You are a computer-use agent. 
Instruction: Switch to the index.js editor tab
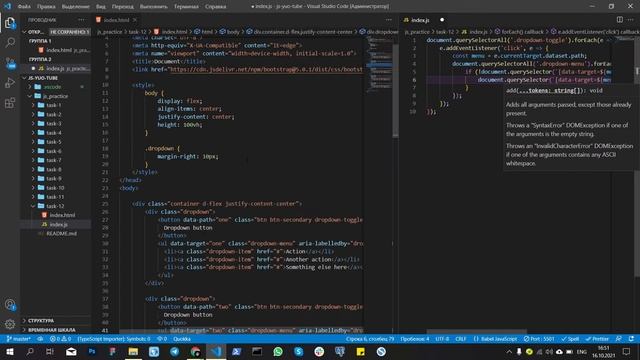420,20
